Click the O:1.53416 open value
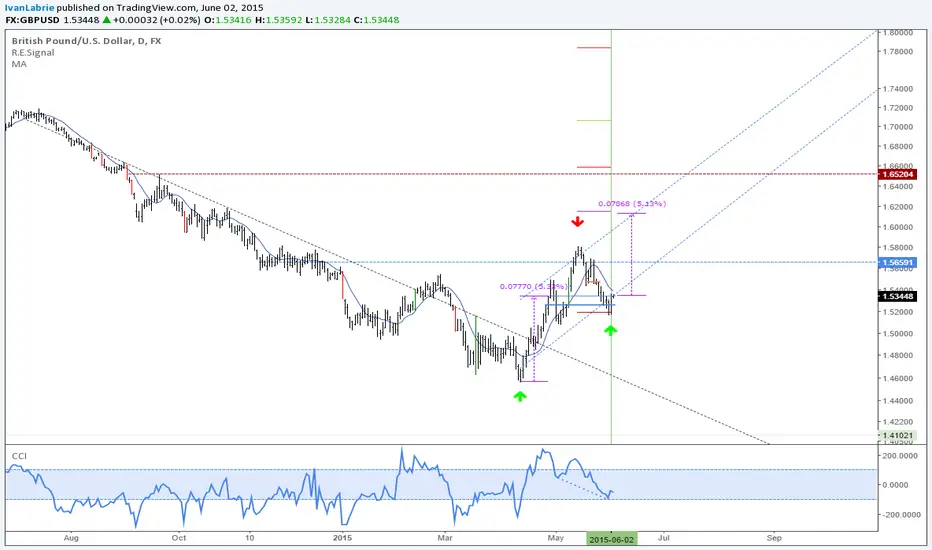Screen dimensions: 932x550 coord(227,20)
